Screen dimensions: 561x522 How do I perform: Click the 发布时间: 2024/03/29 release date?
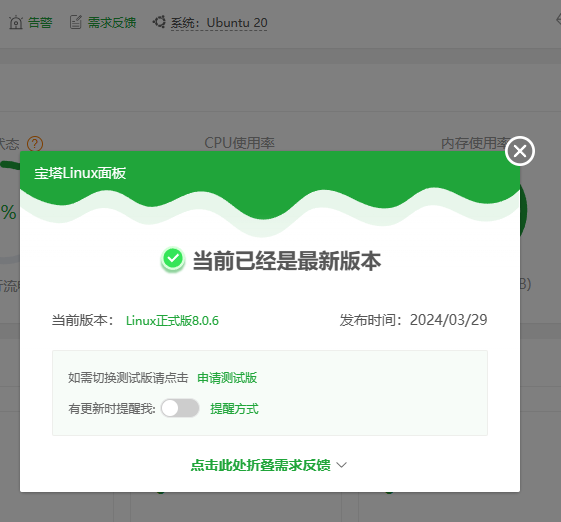413,320
